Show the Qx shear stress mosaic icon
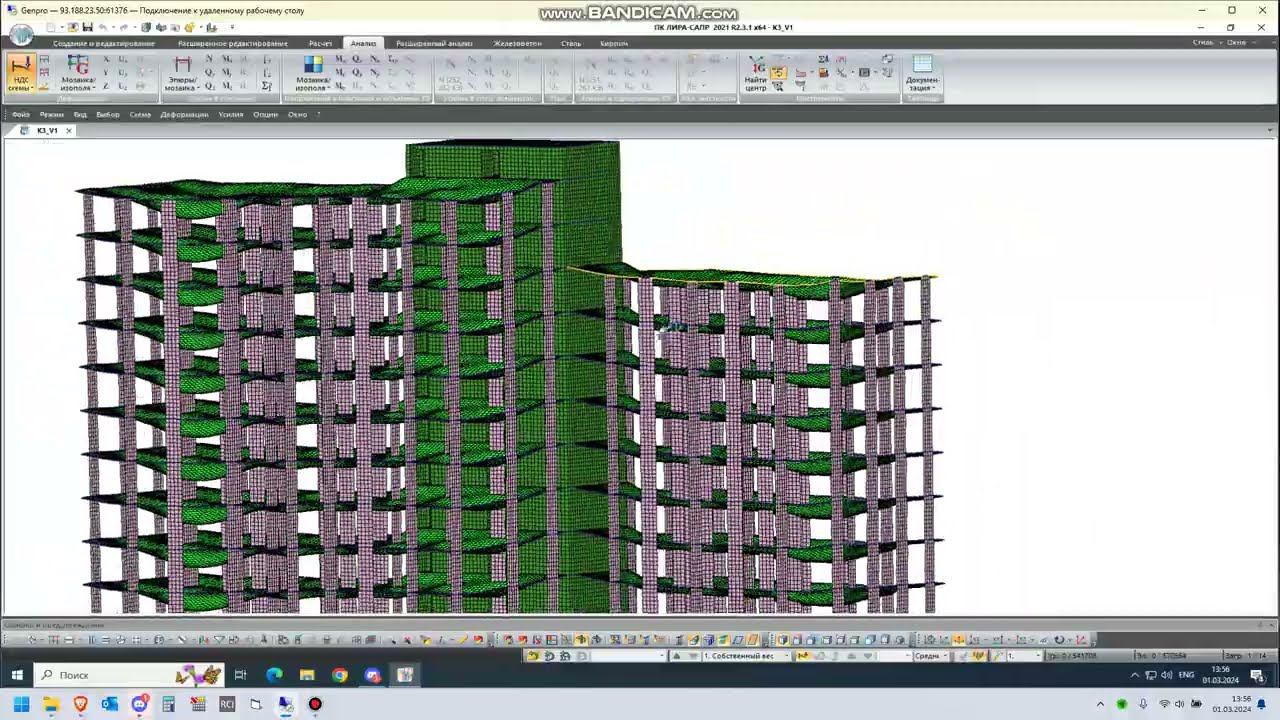This screenshot has height=720, width=1280. (356, 60)
